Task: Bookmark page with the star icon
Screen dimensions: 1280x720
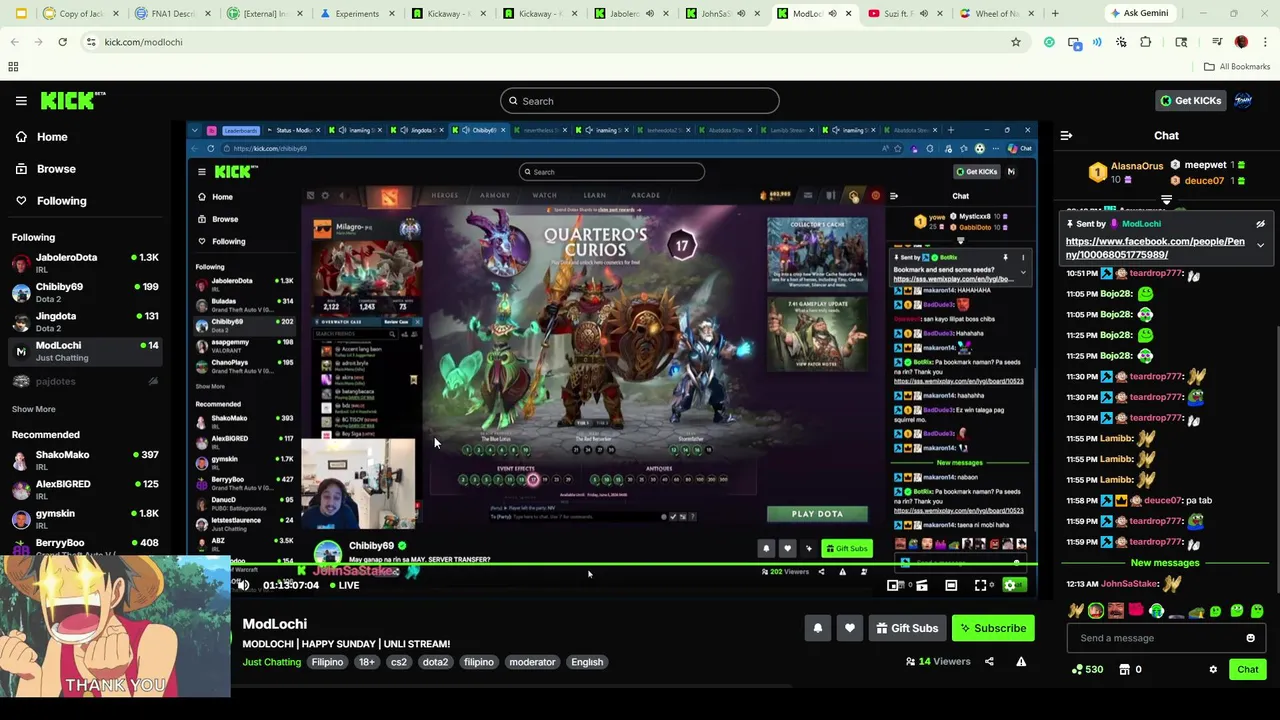Action: [x=1016, y=42]
